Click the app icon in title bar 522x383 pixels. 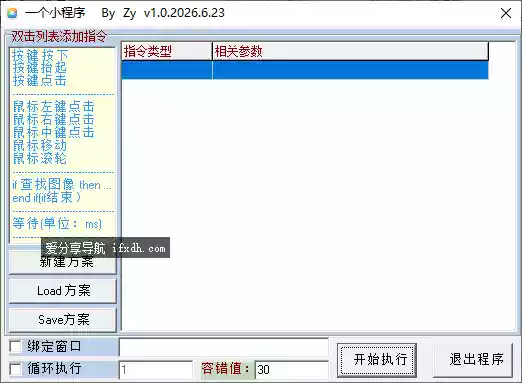click(12, 13)
